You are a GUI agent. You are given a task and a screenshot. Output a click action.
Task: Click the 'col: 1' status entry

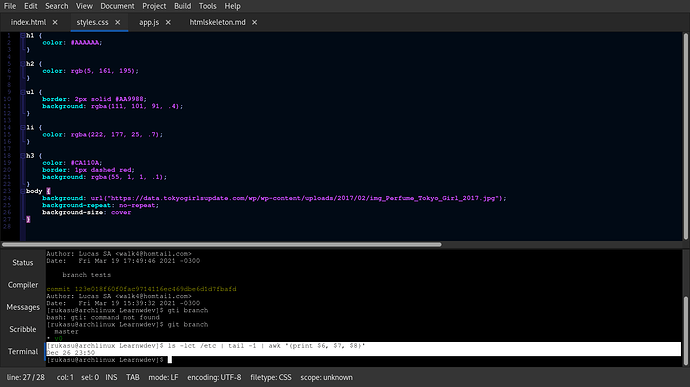65,377
